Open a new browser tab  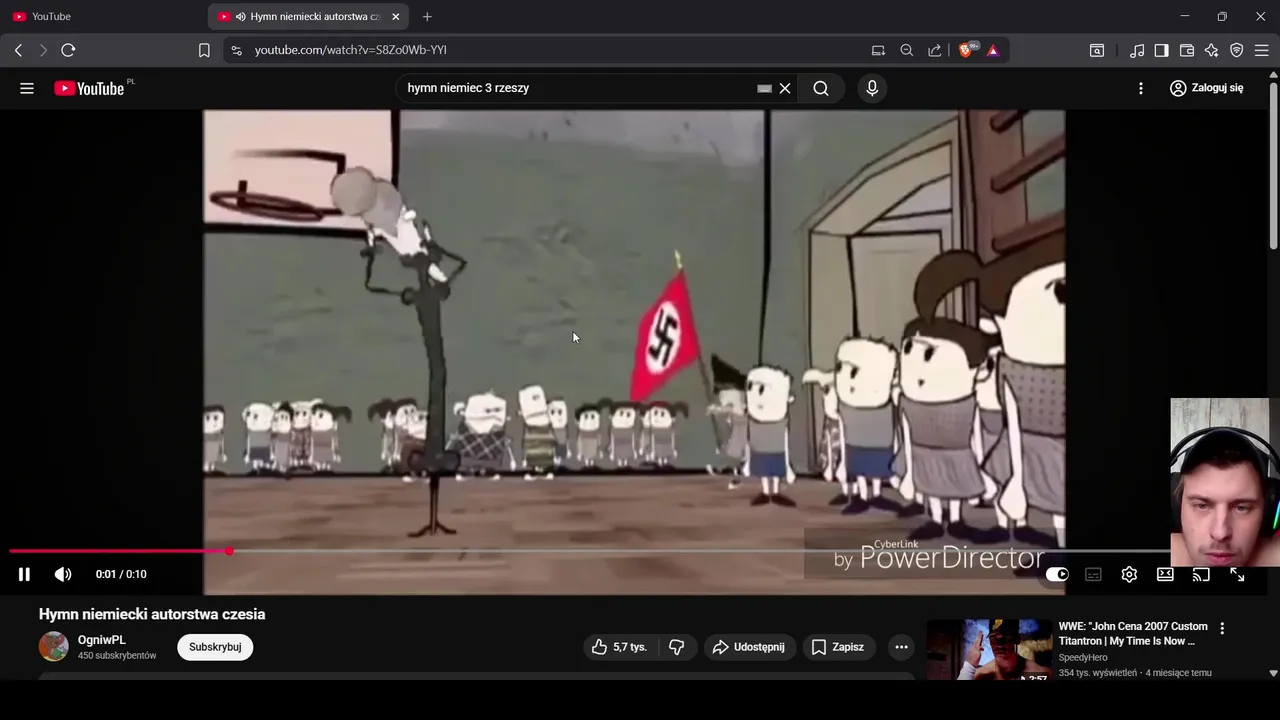pos(427,16)
